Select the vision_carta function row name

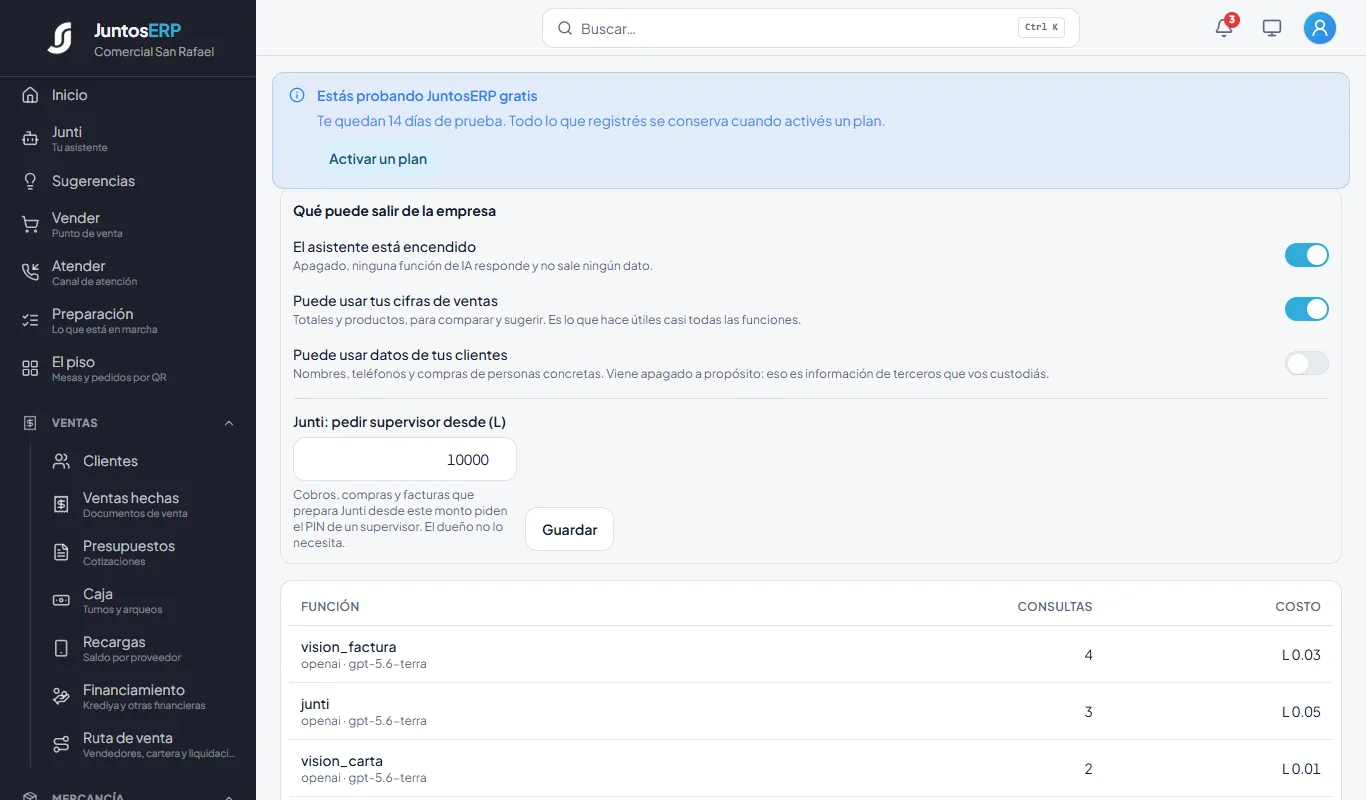point(342,761)
